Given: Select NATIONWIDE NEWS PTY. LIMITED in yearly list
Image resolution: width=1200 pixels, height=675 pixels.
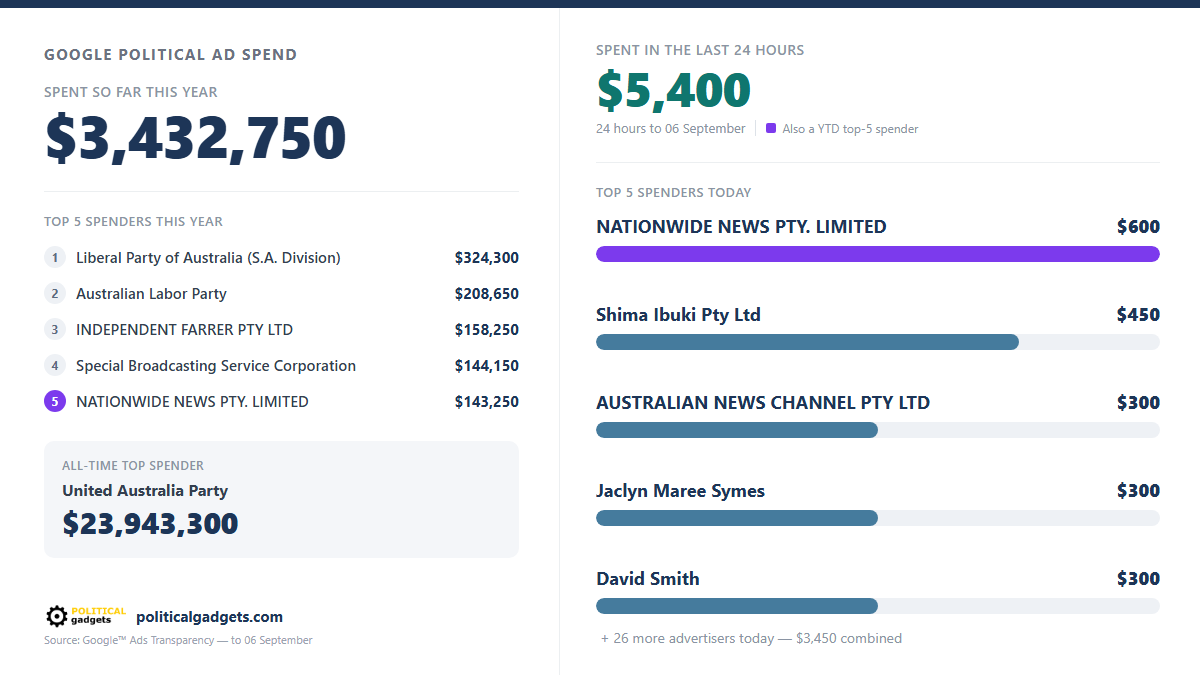Looking at the screenshot, I should (x=192, y=402).
